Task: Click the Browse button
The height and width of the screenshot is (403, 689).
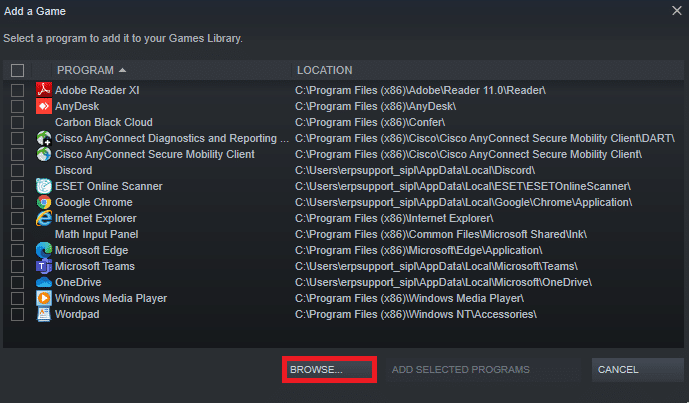Action: [329, 370]
